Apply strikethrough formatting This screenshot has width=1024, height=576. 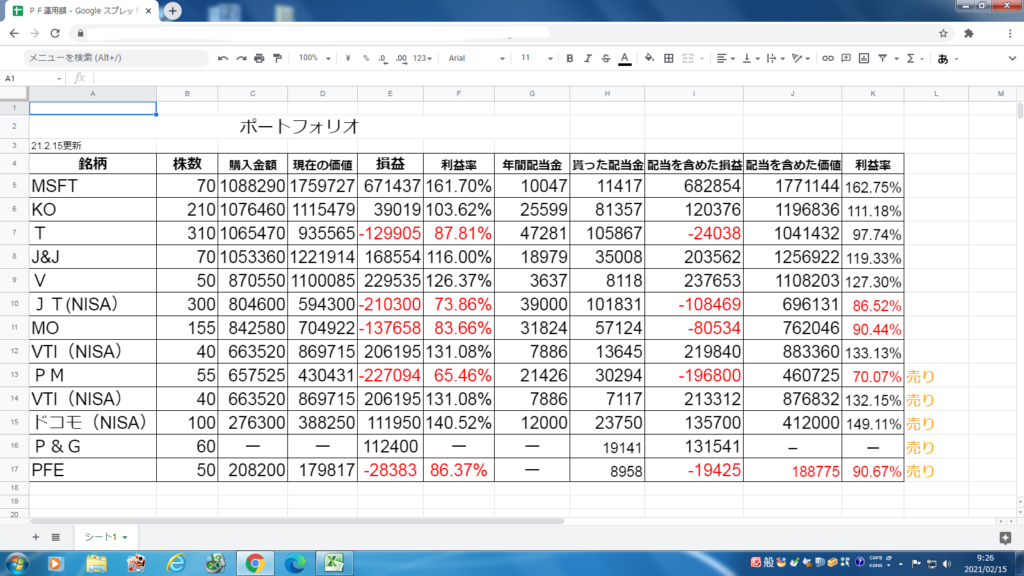click(606, 58)
